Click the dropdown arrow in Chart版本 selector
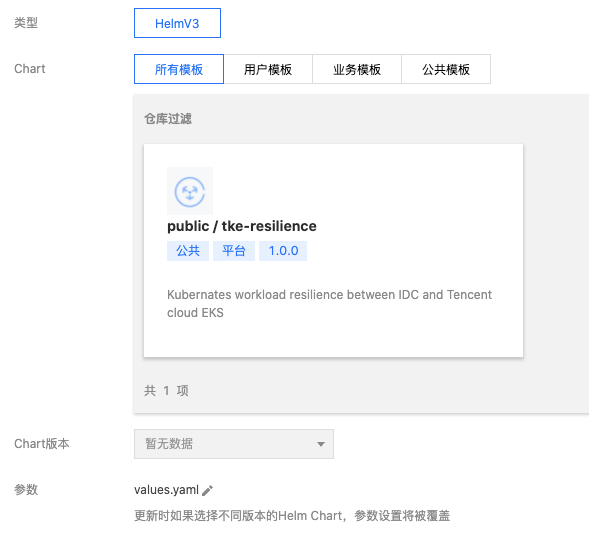 [x=320, y=444]
